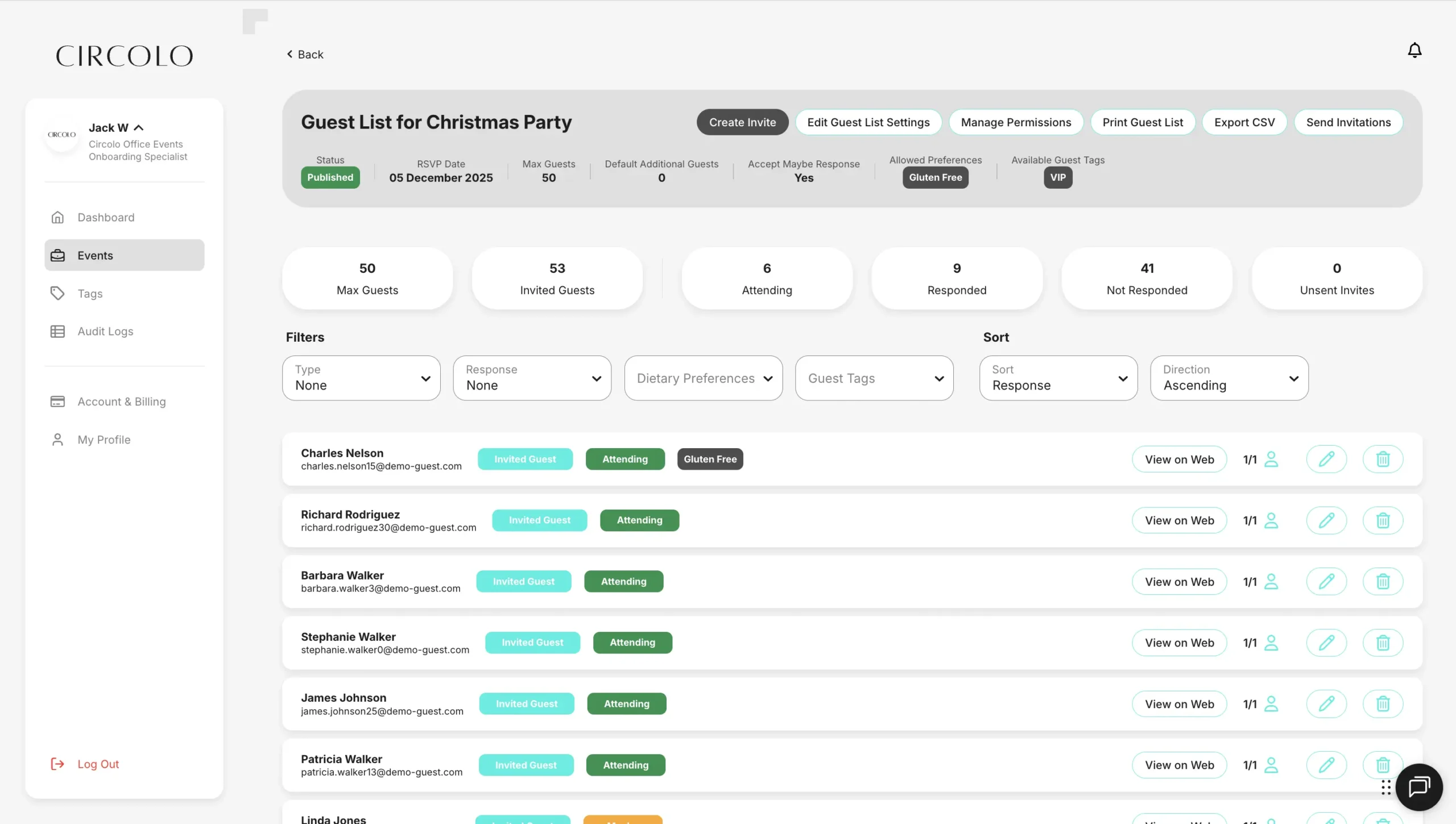Delete James Johnson with trash icon
Screen dimensions: 1456x824
pos(1383,703)
